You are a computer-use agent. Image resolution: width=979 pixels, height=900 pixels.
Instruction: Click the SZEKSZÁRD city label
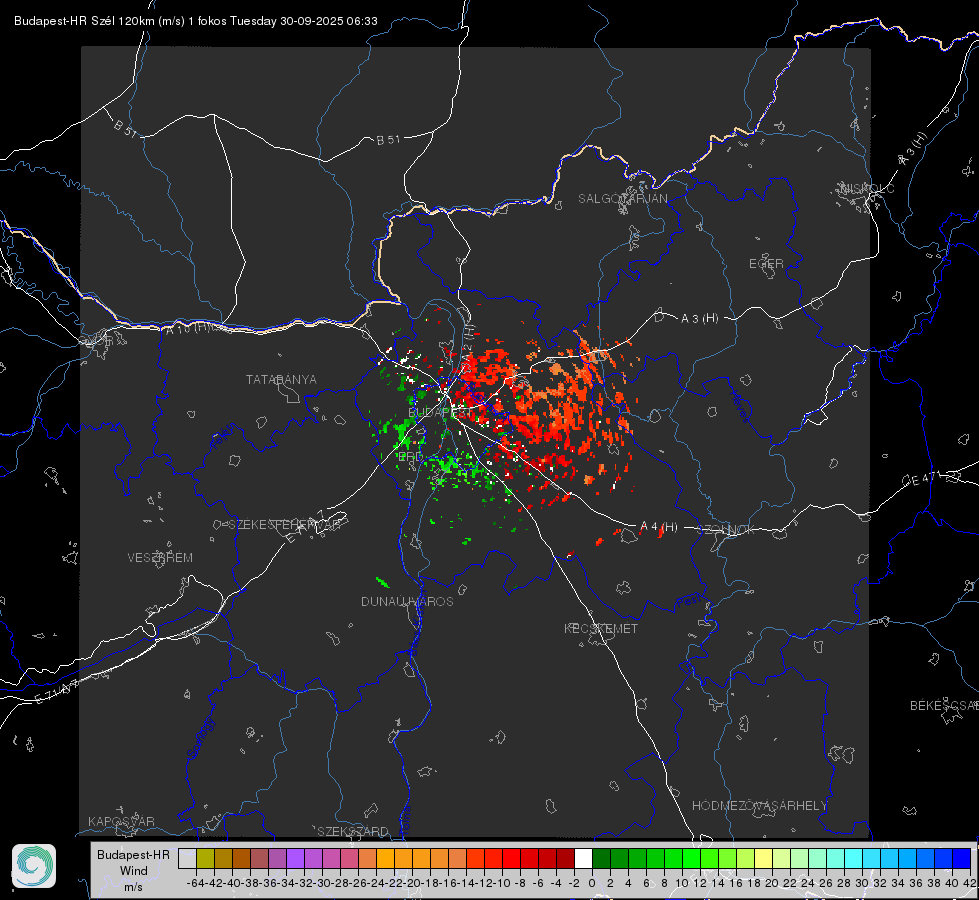click(x=353, y=831)
